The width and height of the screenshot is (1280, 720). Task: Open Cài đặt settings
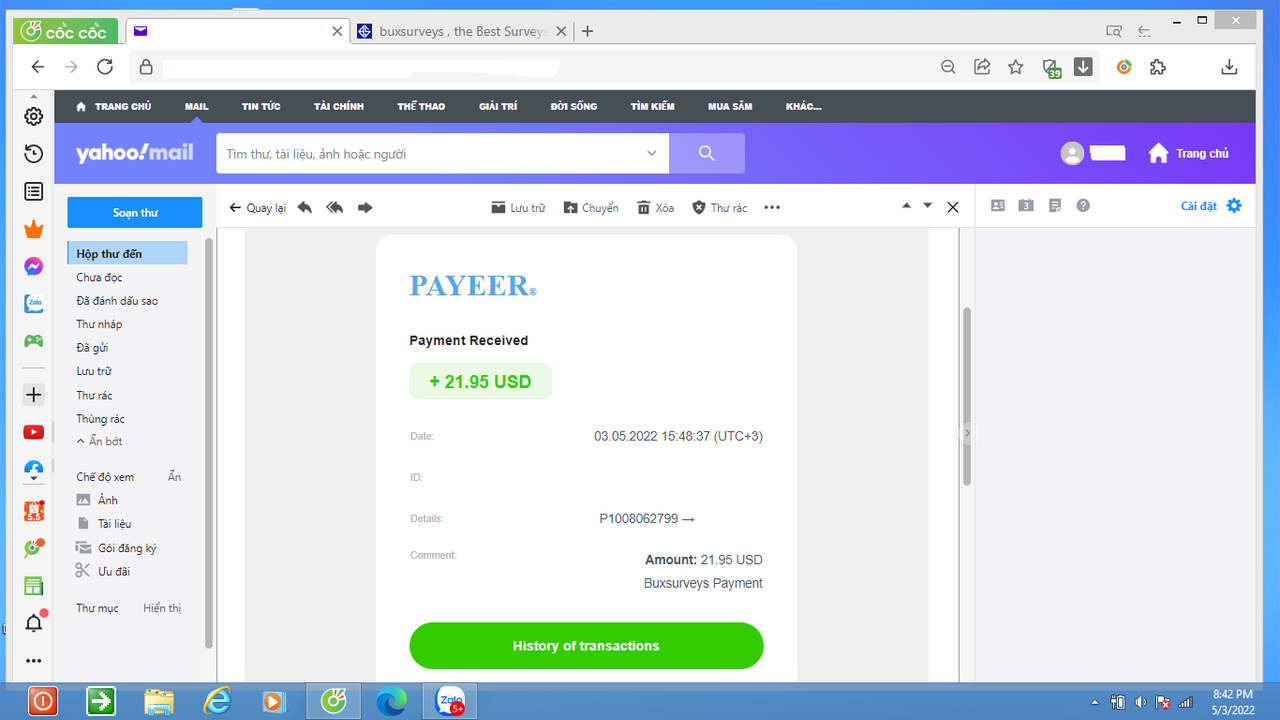coord(1211,206)
